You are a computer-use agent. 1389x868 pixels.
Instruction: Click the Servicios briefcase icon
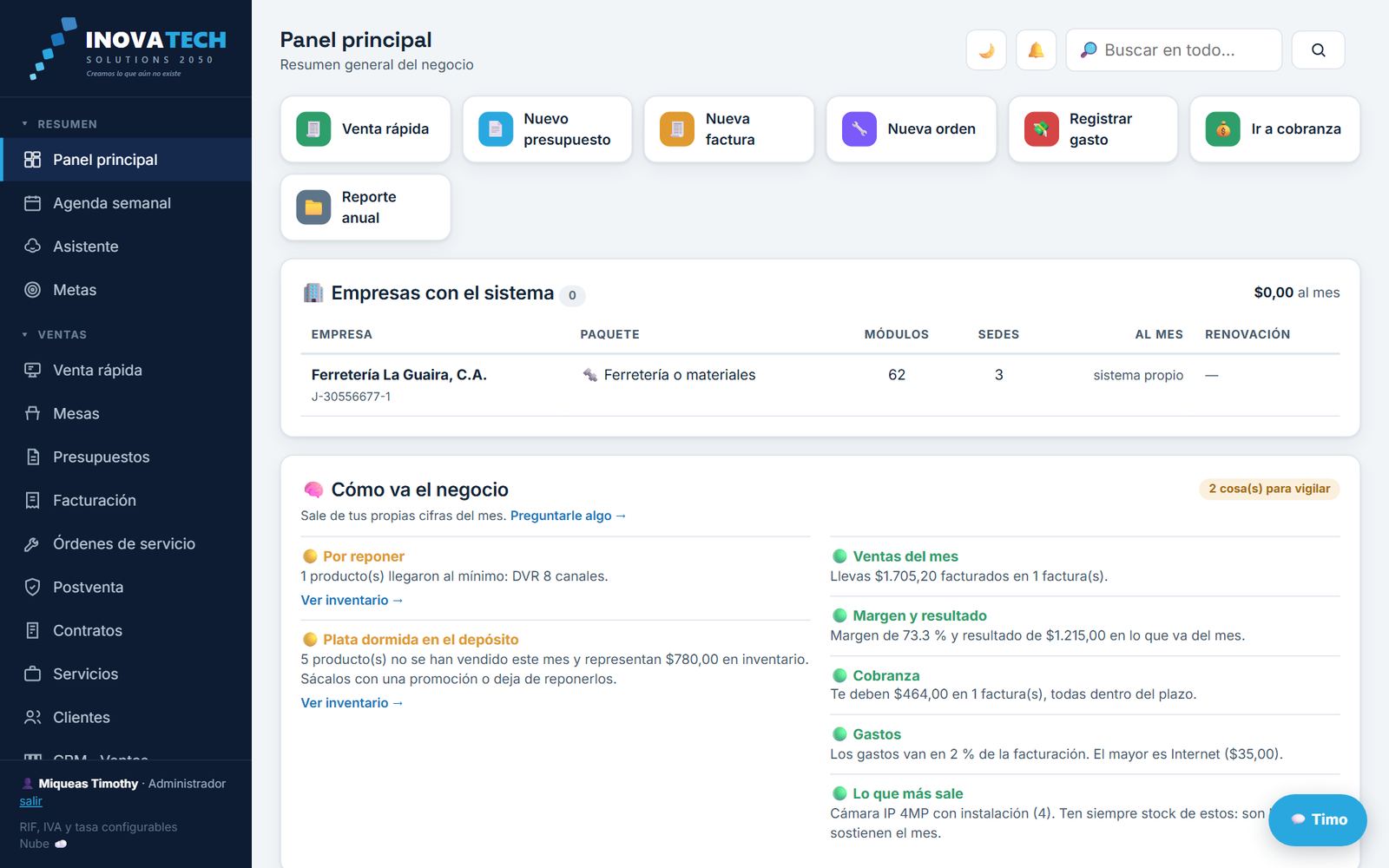pos(32,674)
